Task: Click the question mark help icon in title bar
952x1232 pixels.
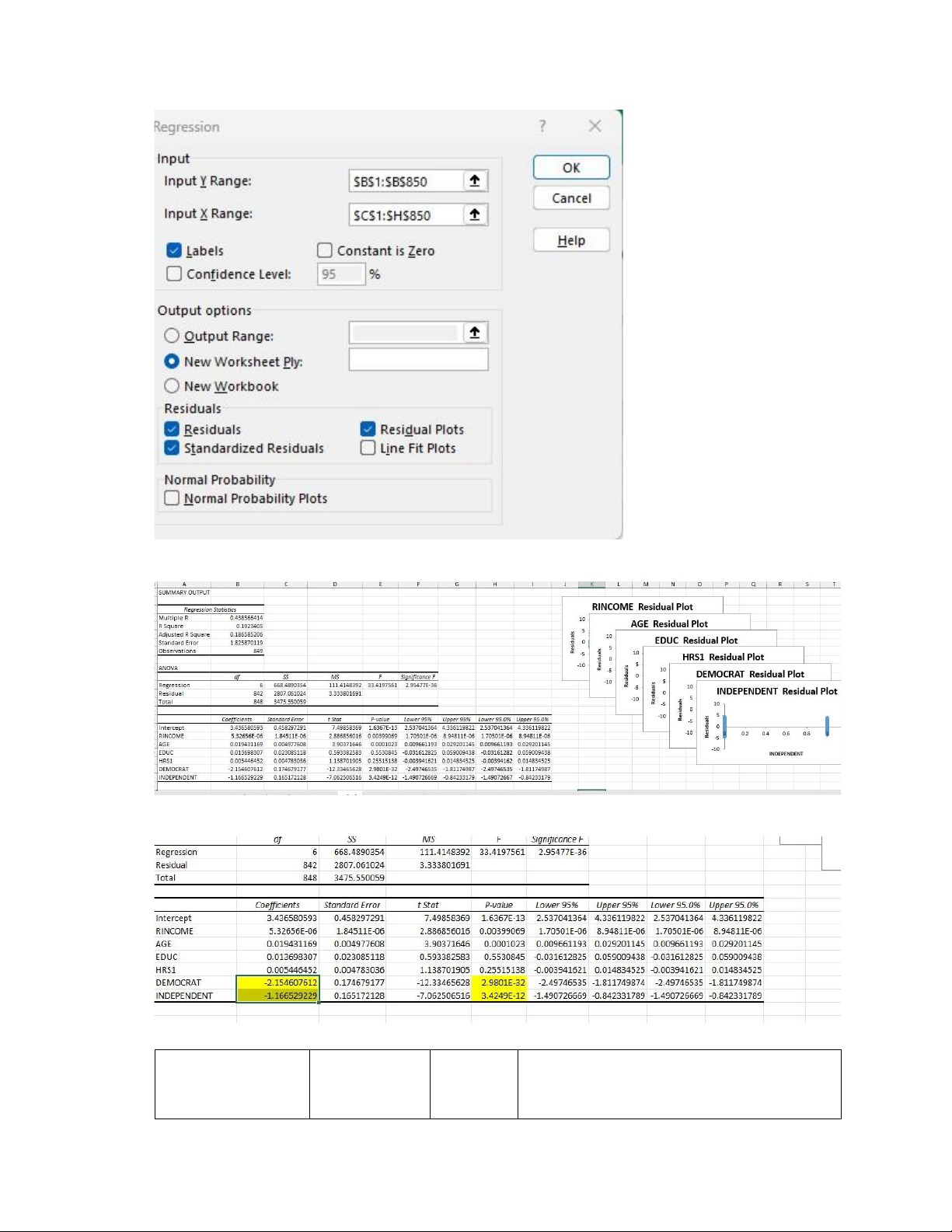Action: (x=542, y=126)
